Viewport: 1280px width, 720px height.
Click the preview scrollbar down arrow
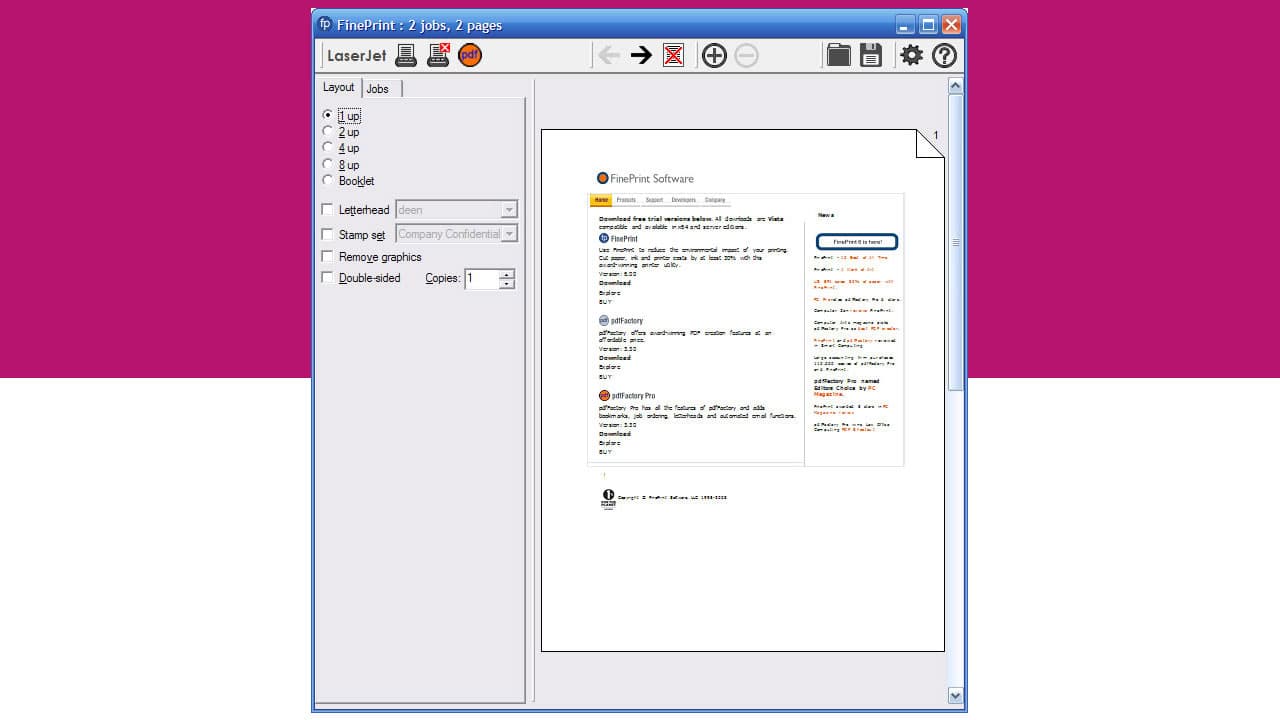(x=955, y=695)
